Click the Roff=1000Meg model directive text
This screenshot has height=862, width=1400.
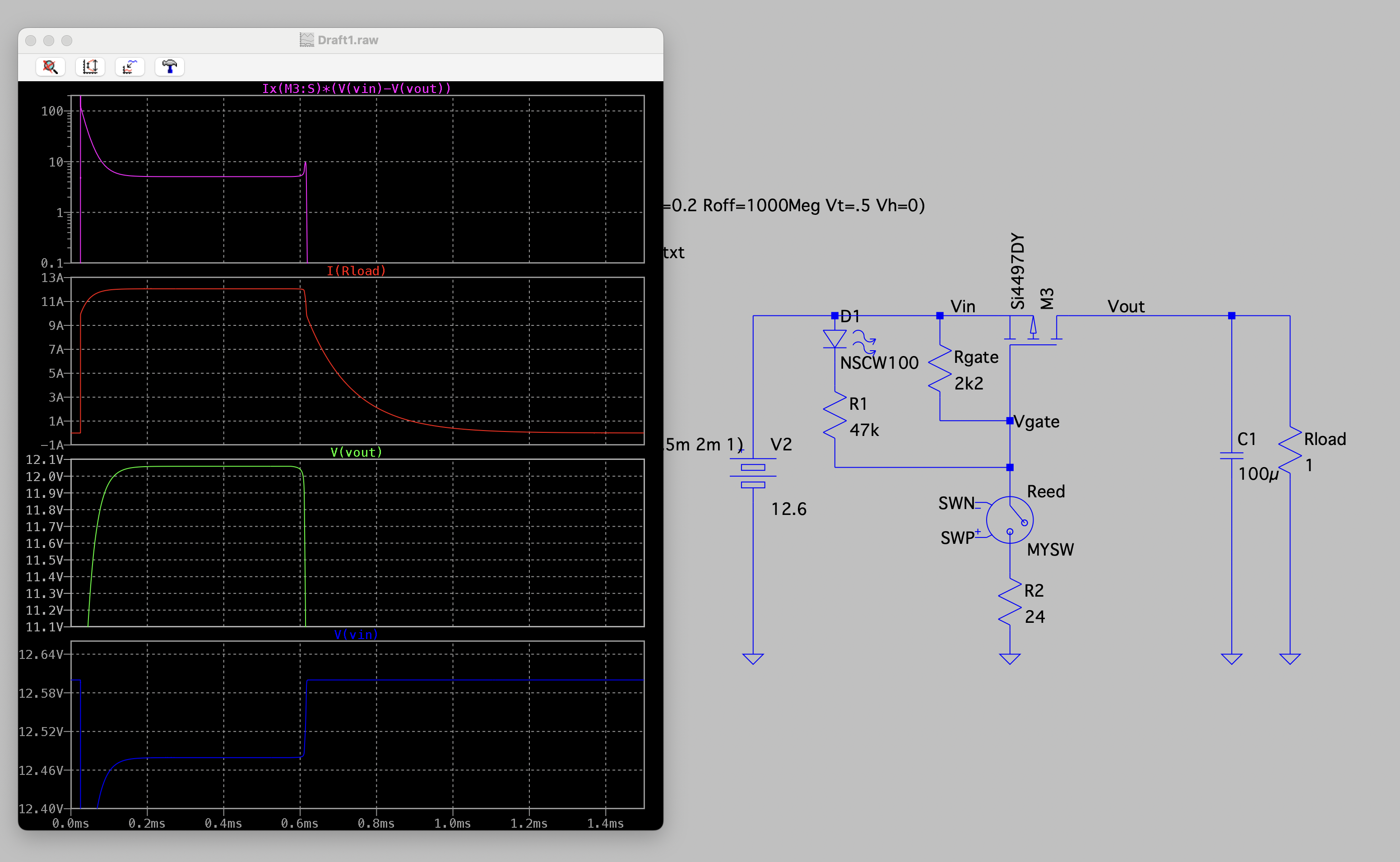(761, 205)
